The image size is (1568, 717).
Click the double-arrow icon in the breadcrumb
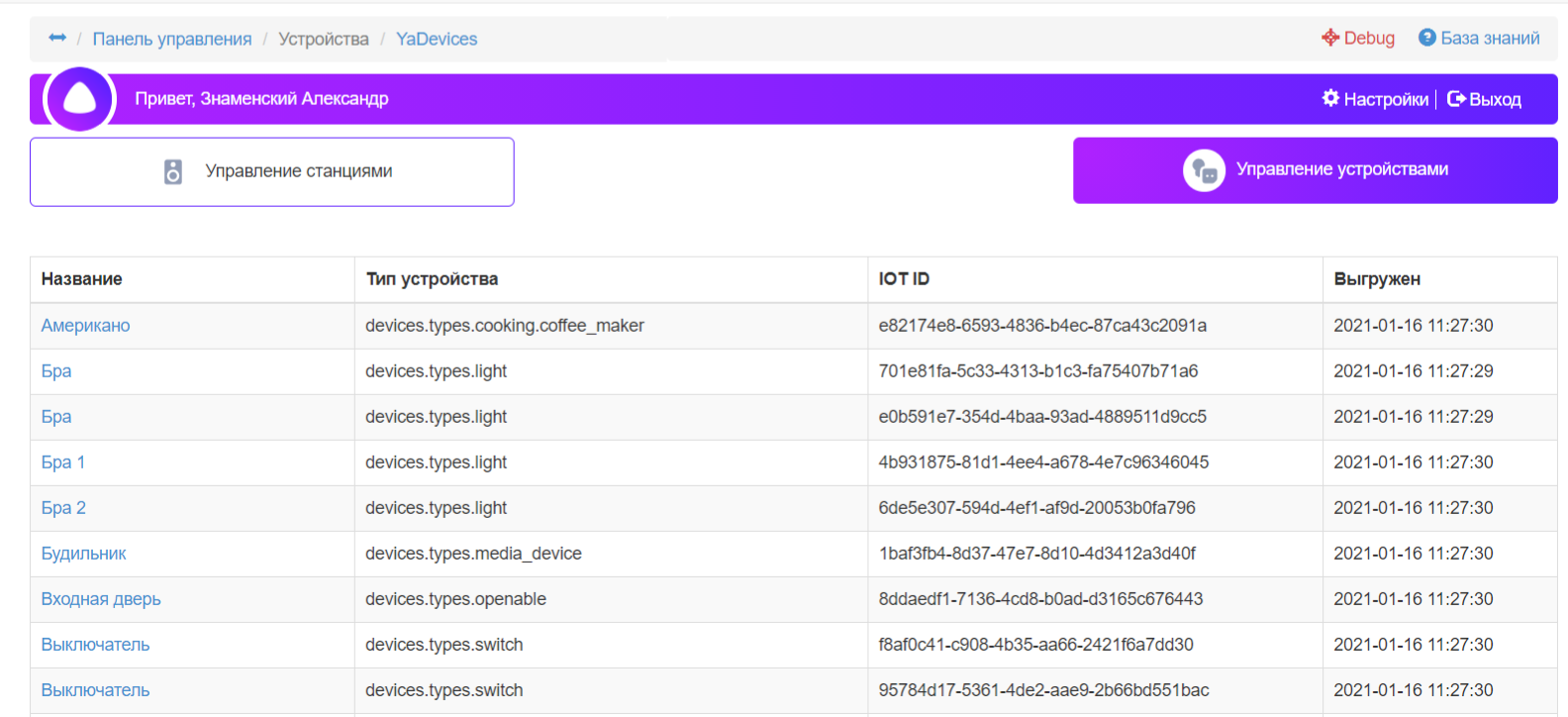pyautogui.click(x=57, y=38)
